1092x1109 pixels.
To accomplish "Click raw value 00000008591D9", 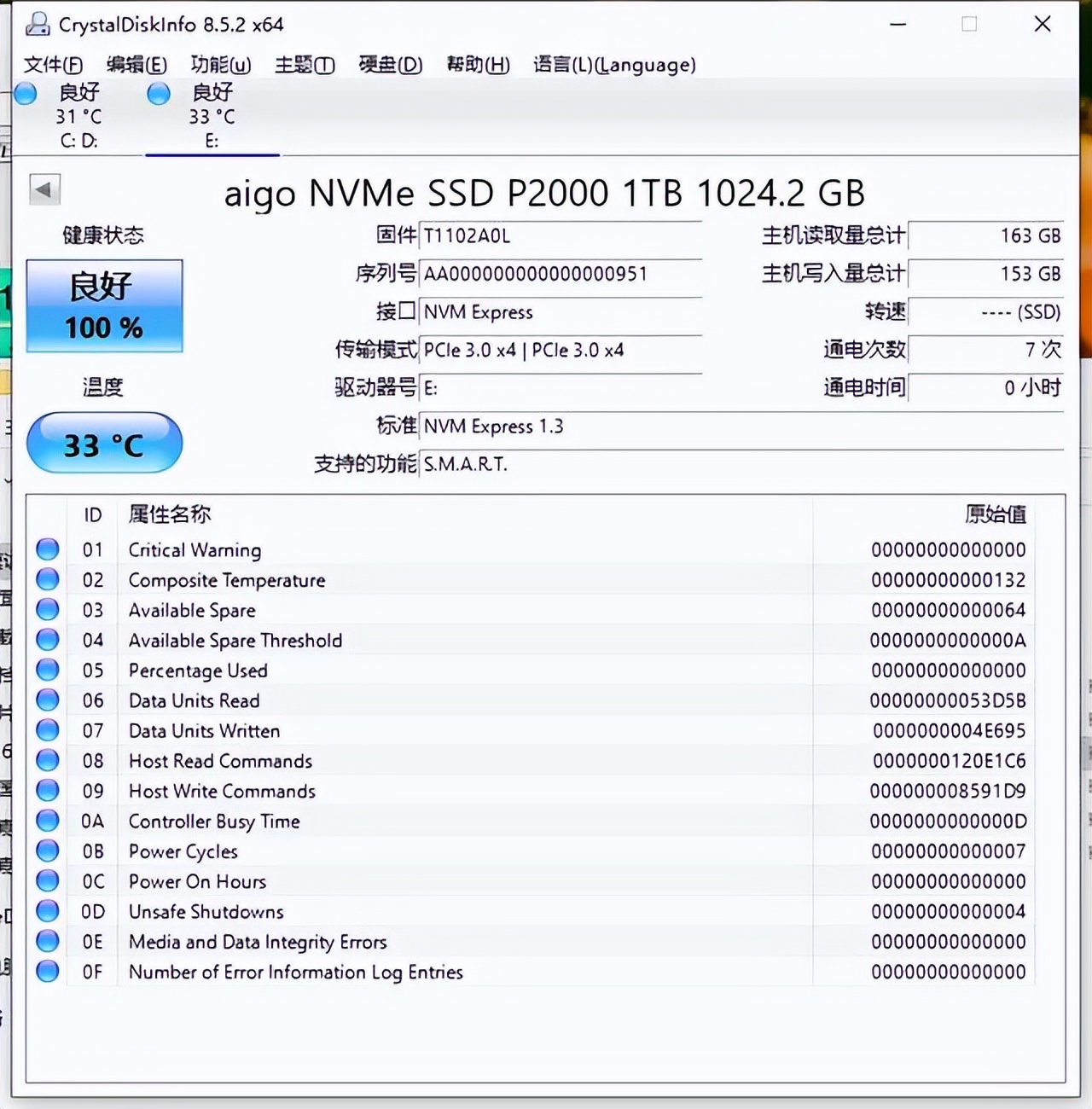I will [948, 791].
